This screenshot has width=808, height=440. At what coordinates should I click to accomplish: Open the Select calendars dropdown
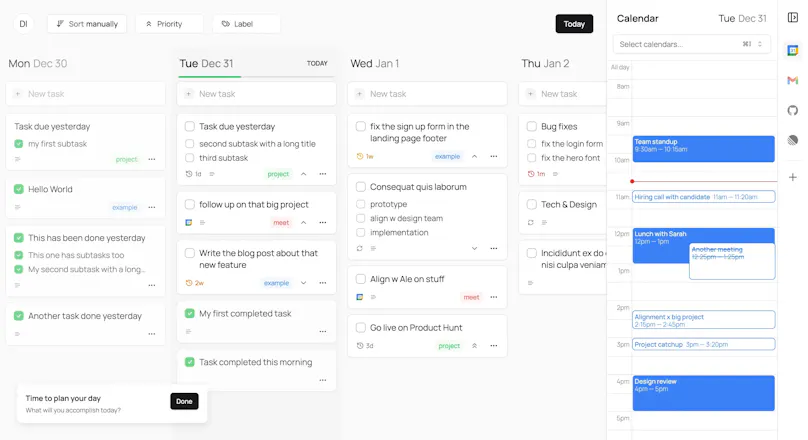click(692, 44)
